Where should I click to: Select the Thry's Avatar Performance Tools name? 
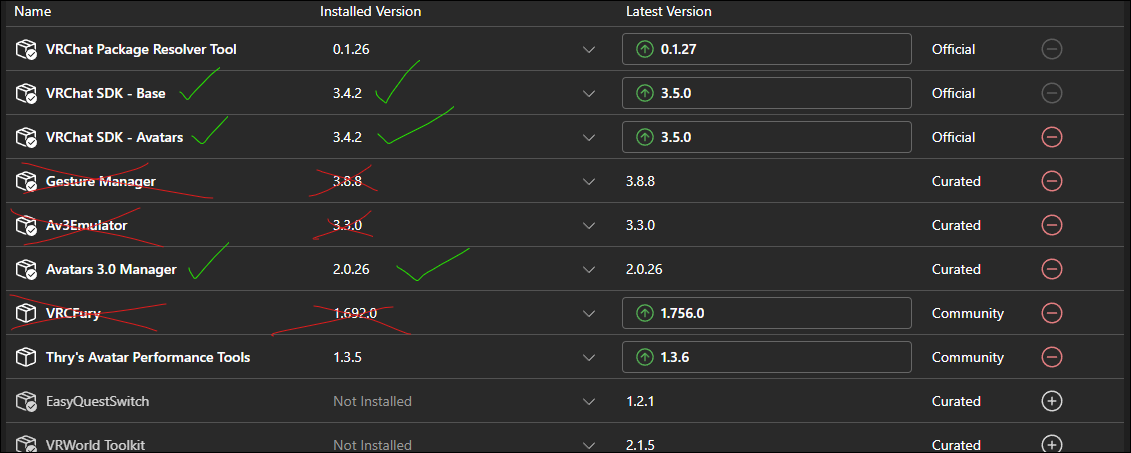tap(148, 357)
